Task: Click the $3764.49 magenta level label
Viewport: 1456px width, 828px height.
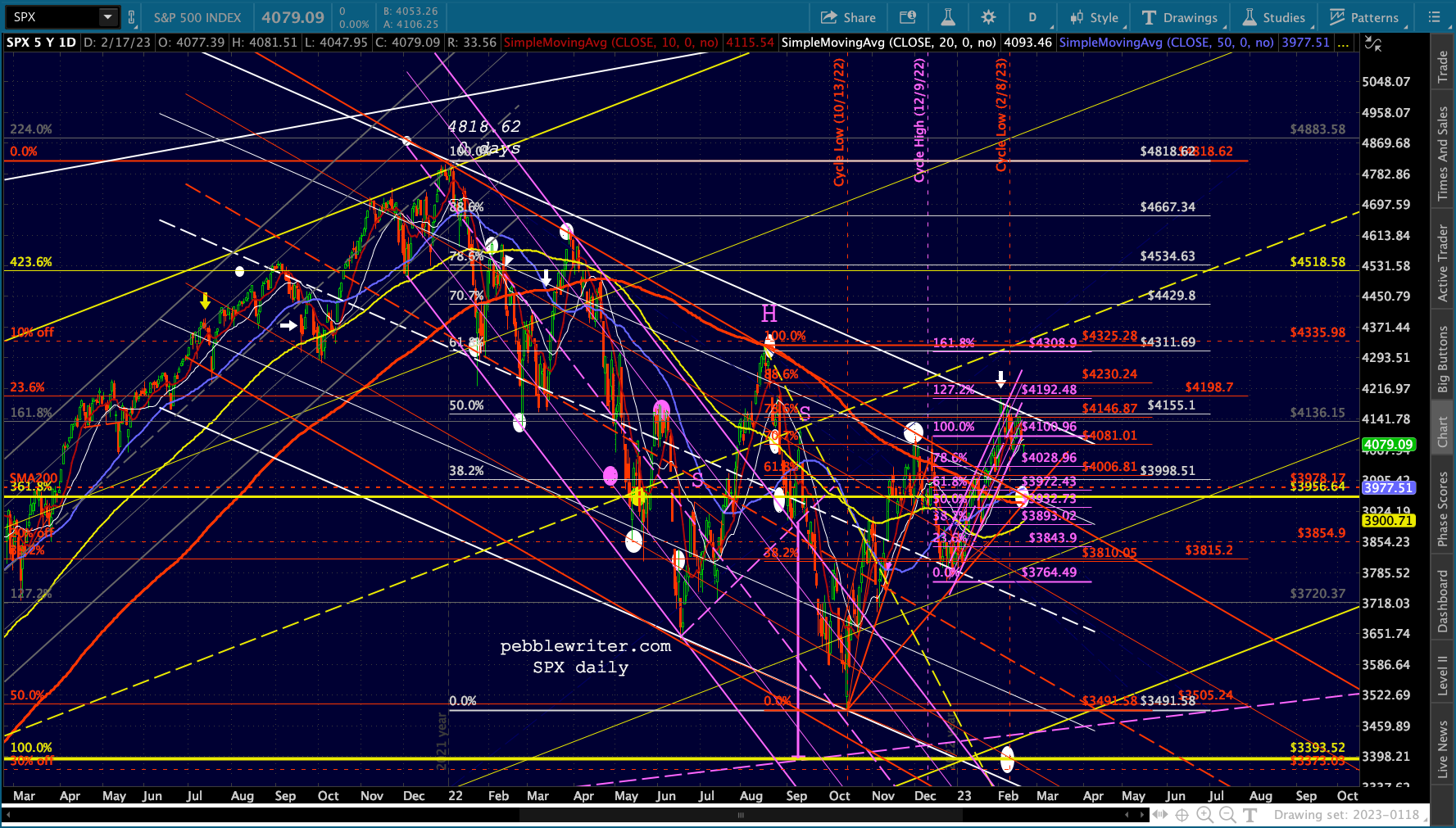Action: click(x=1049, y=572)
